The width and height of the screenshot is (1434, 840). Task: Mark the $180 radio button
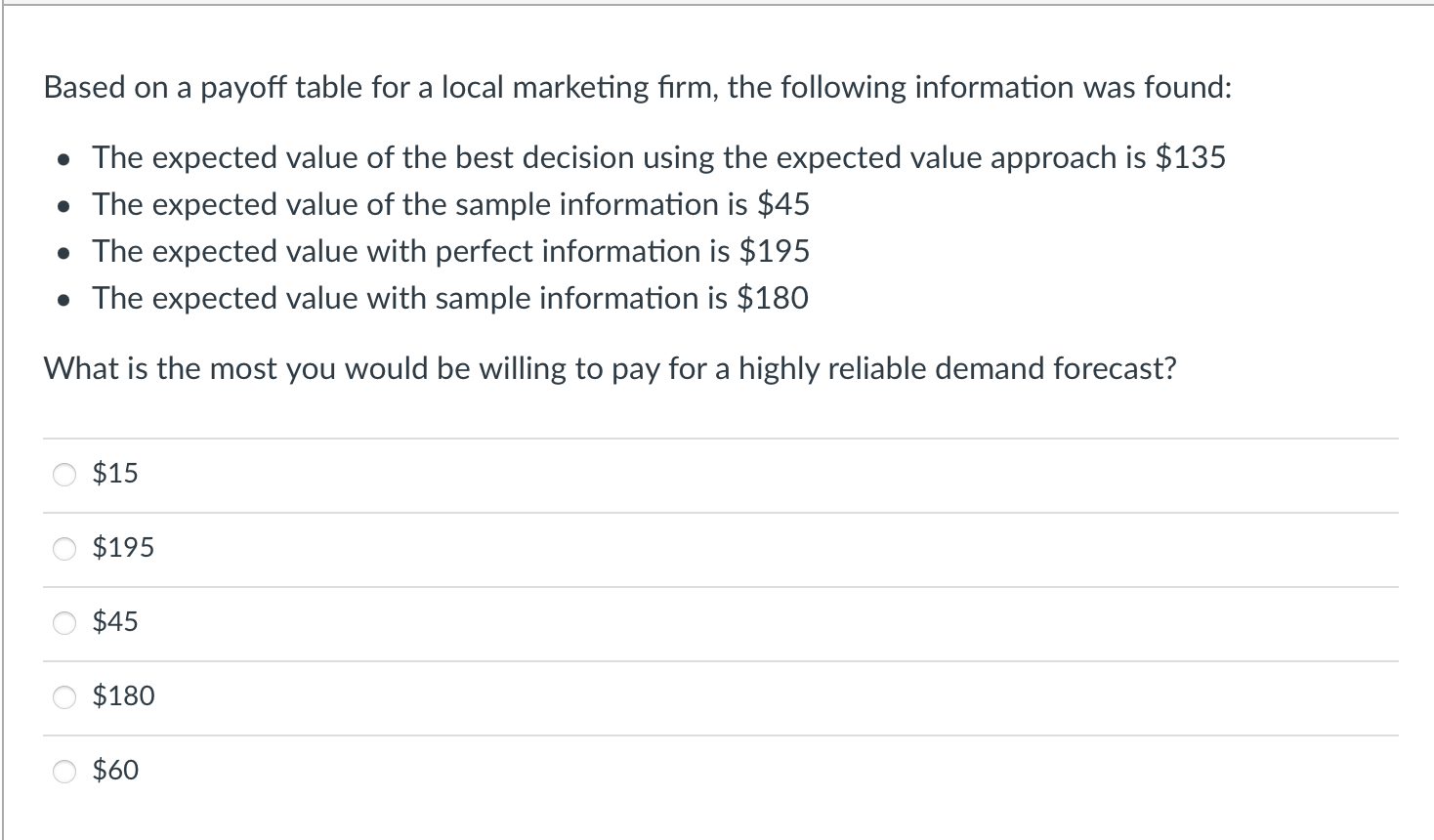tap(64, 697)
